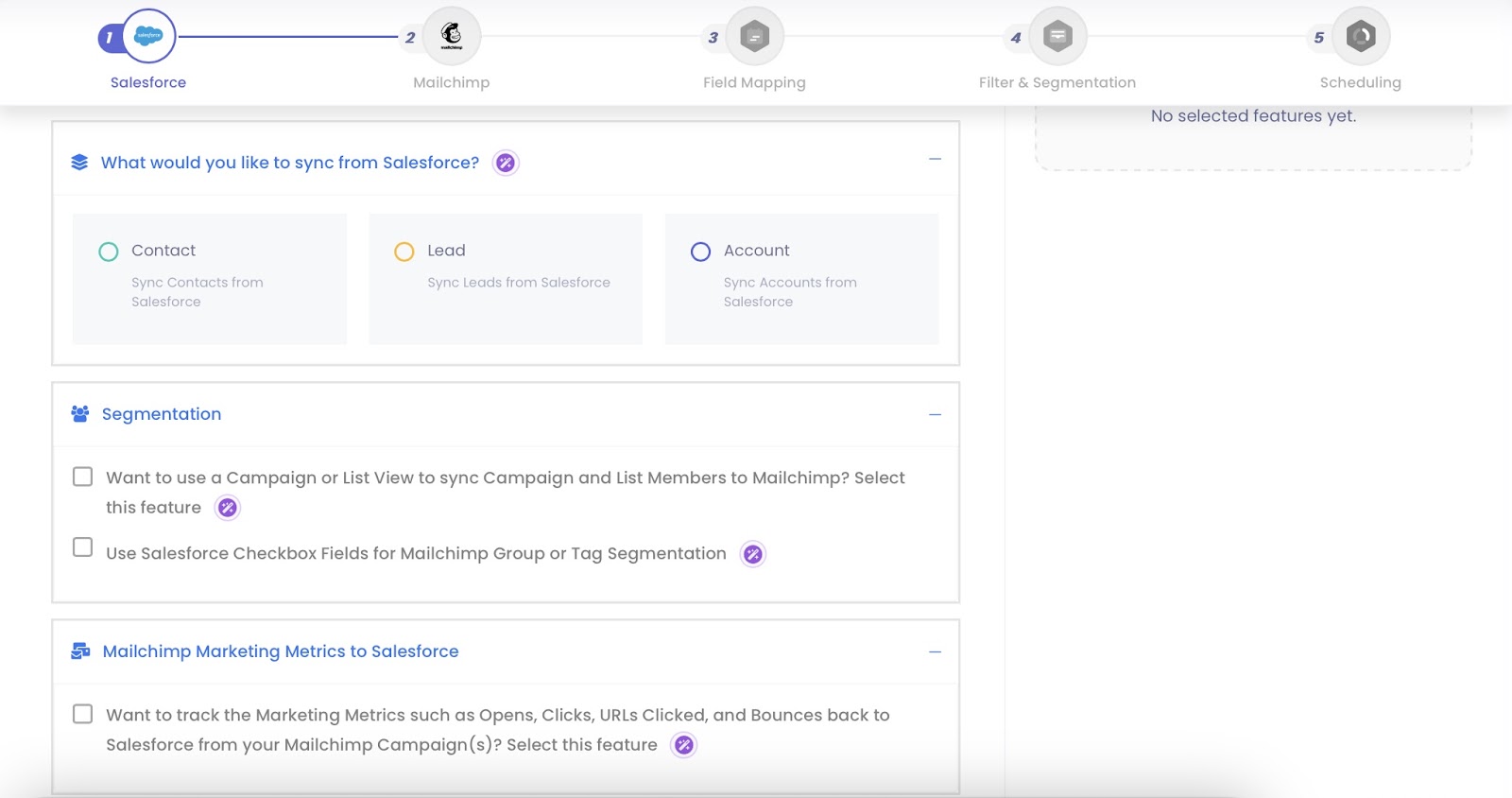Click the Scheduling hexagon step icon
The image size is (1512, 798).
click(x=1361, y=36)
